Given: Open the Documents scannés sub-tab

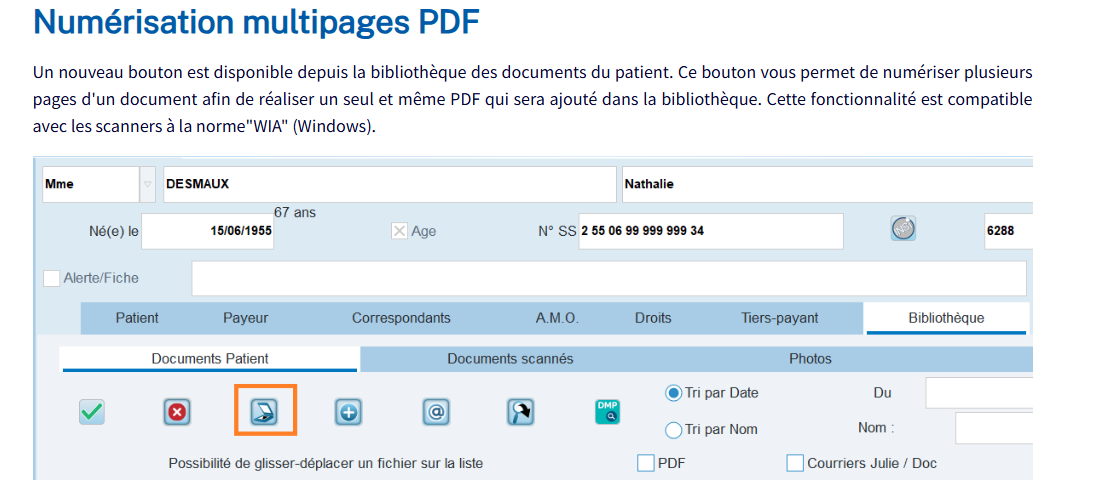Looking at the screenshot, I should click(x=510, y=359).
